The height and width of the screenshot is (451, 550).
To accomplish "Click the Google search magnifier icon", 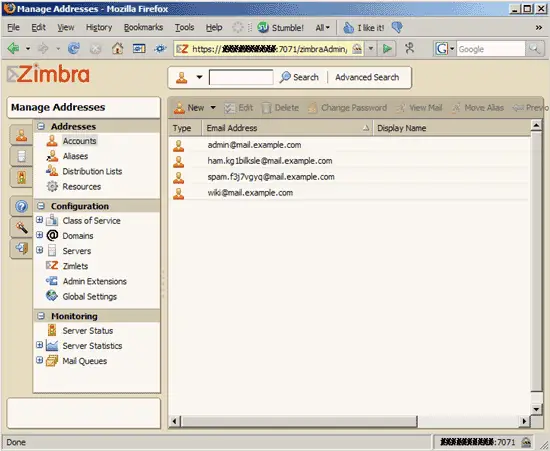I will click(x=534, y=49).
